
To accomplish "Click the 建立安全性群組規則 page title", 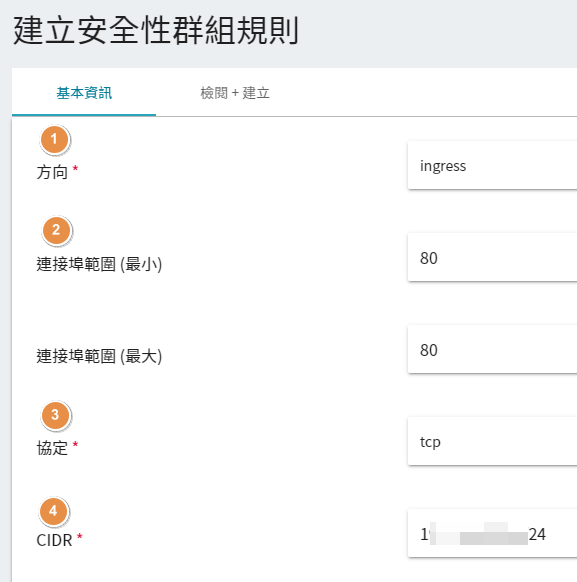I will tap(156, 30).
